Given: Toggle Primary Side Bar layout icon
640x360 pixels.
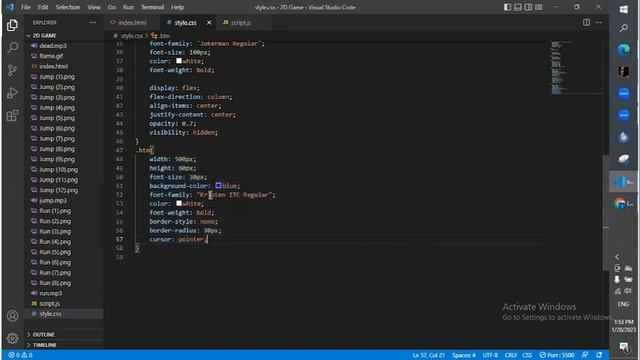Looking at the screenshot, I should (x=507, y=7).
